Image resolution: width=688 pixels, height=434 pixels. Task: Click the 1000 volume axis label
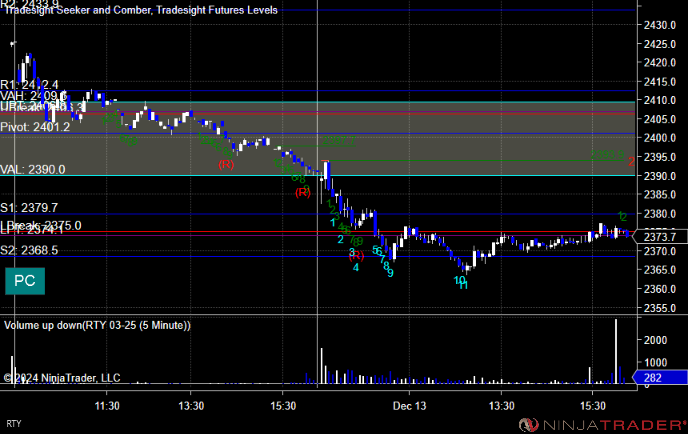[x=655, y=362]
